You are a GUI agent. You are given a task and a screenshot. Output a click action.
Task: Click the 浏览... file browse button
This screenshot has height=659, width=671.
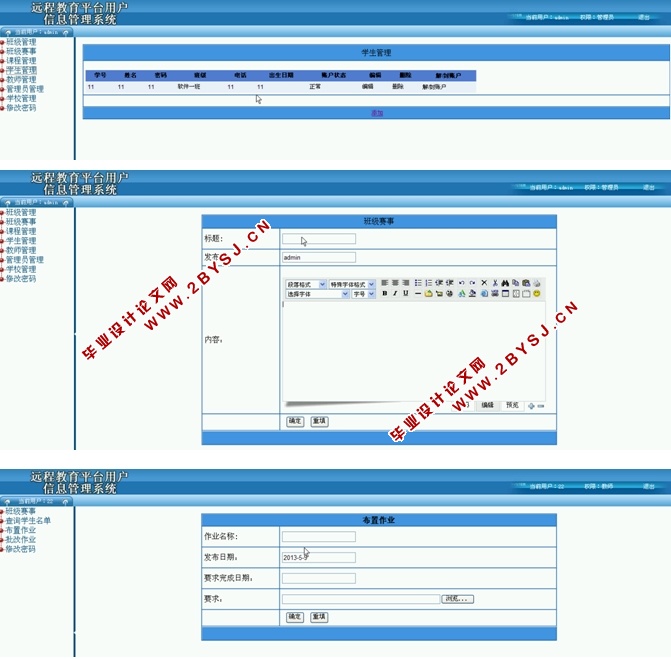[x=457, y=599]
